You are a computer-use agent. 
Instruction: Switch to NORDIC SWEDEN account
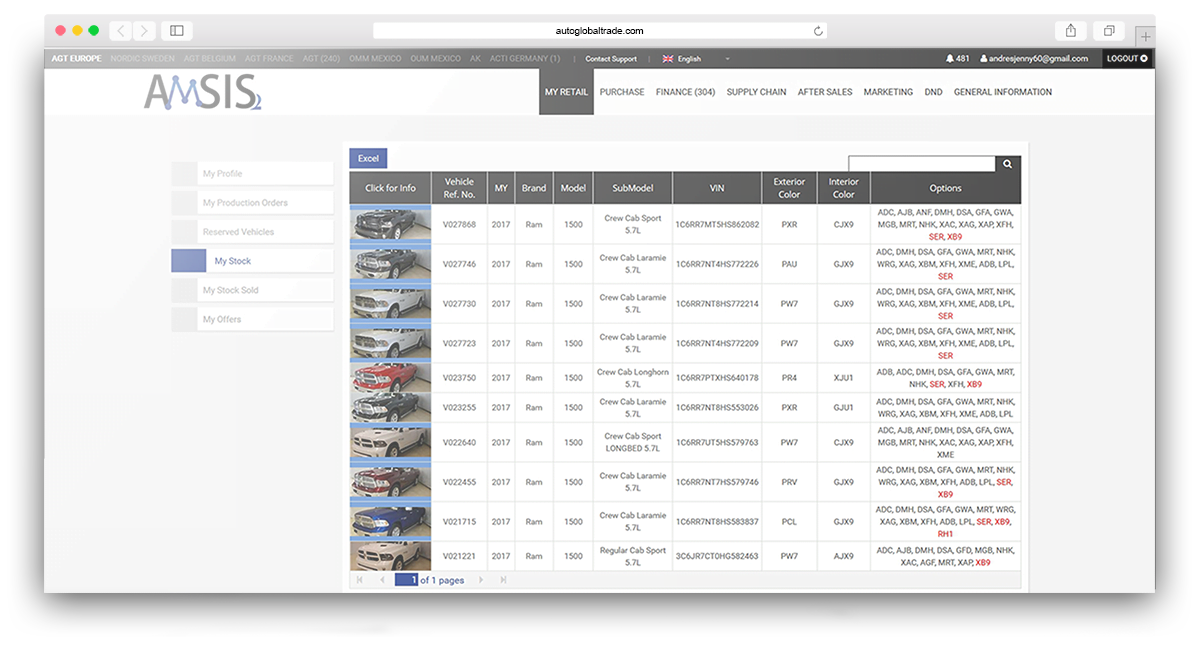point(142,59)
